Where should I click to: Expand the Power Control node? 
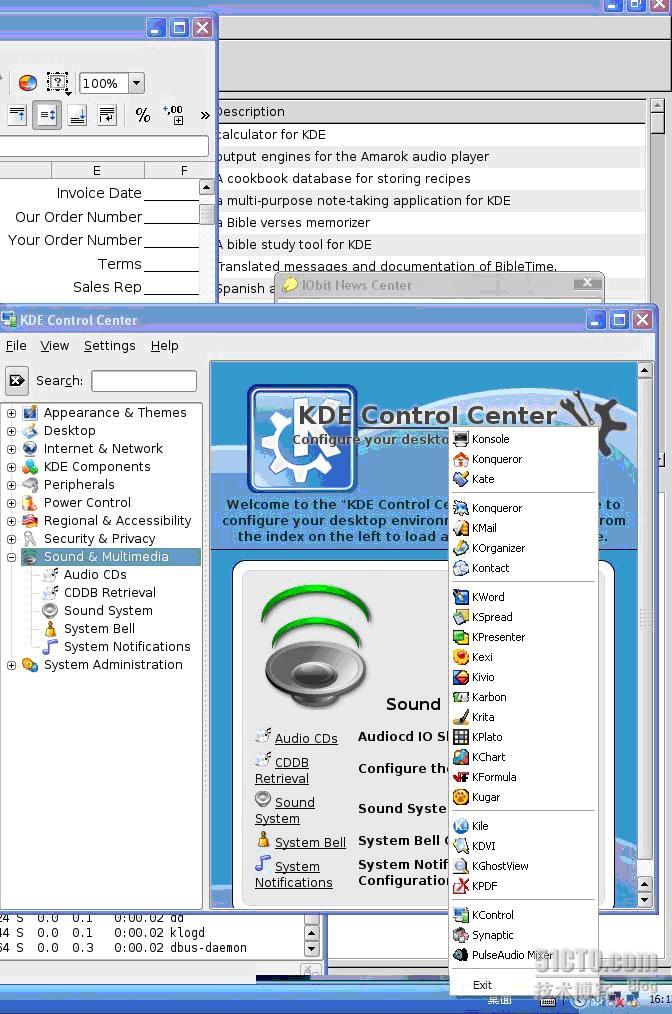(x=11, y=503)
